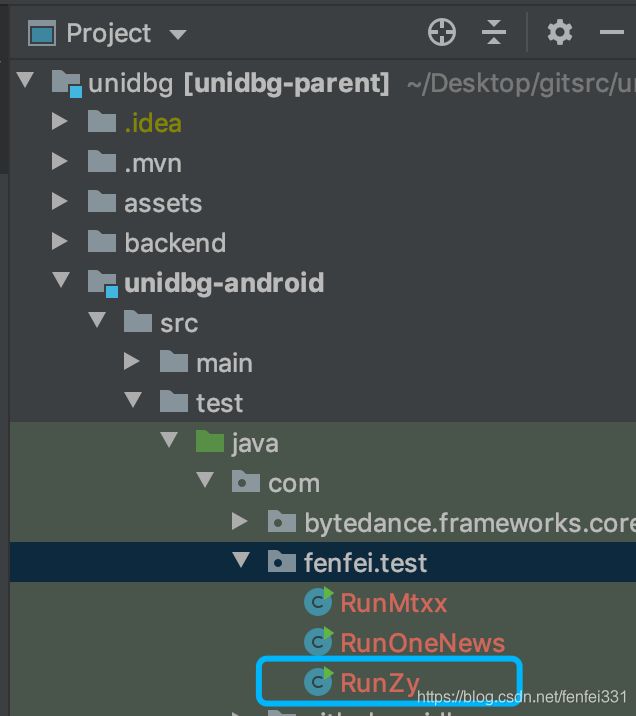
Task: Click the .idea folder icon
Action: pyautogui.click(x=101, y=121)
